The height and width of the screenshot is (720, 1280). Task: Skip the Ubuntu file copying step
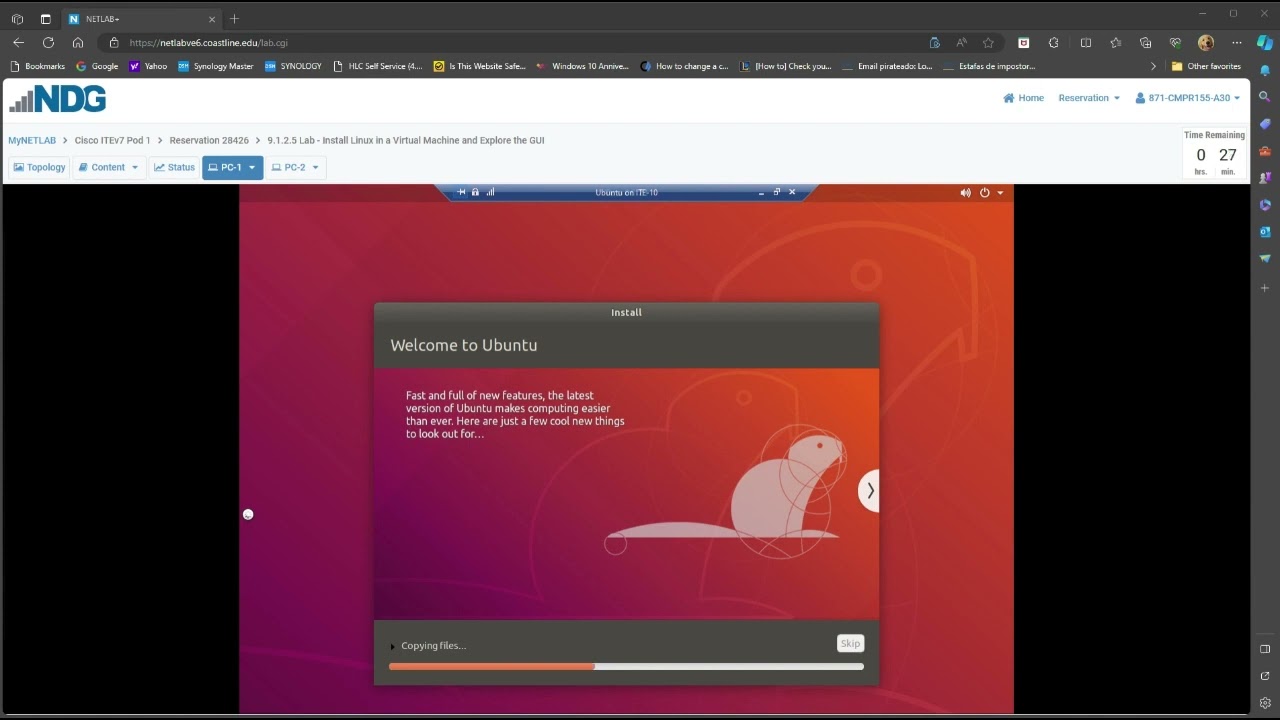[x=850, y=644]
